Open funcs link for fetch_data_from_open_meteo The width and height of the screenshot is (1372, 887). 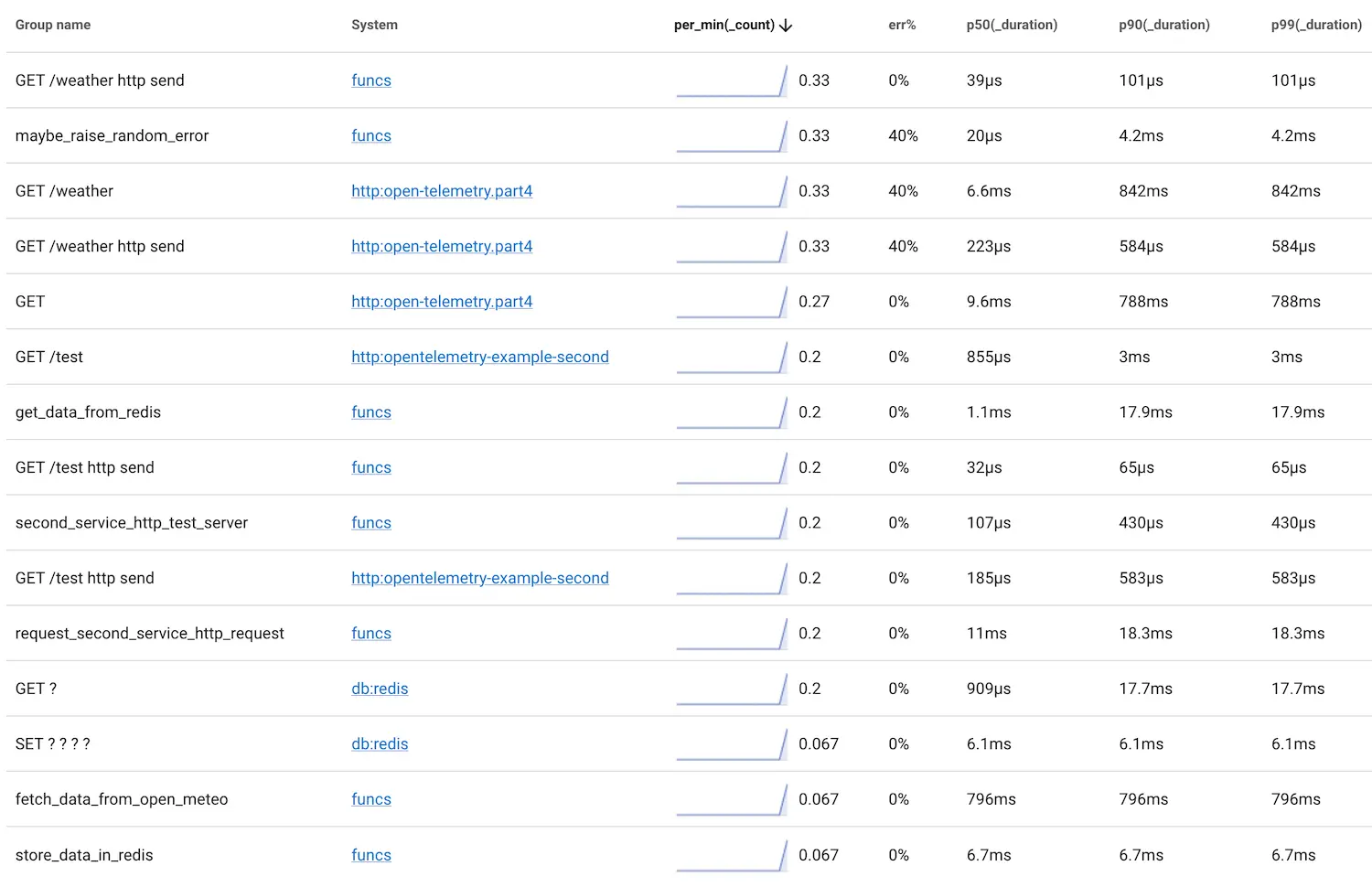click(370, 799)
